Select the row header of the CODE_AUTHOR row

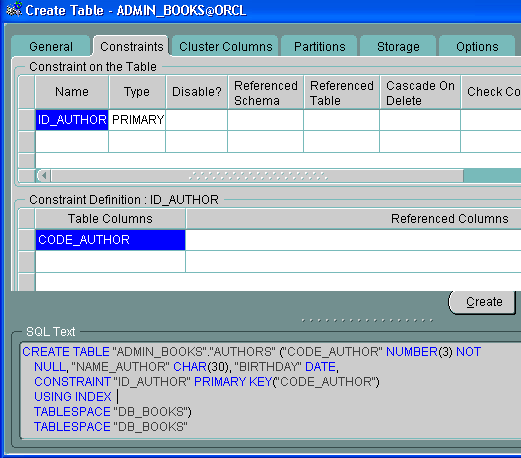point(27,240)
